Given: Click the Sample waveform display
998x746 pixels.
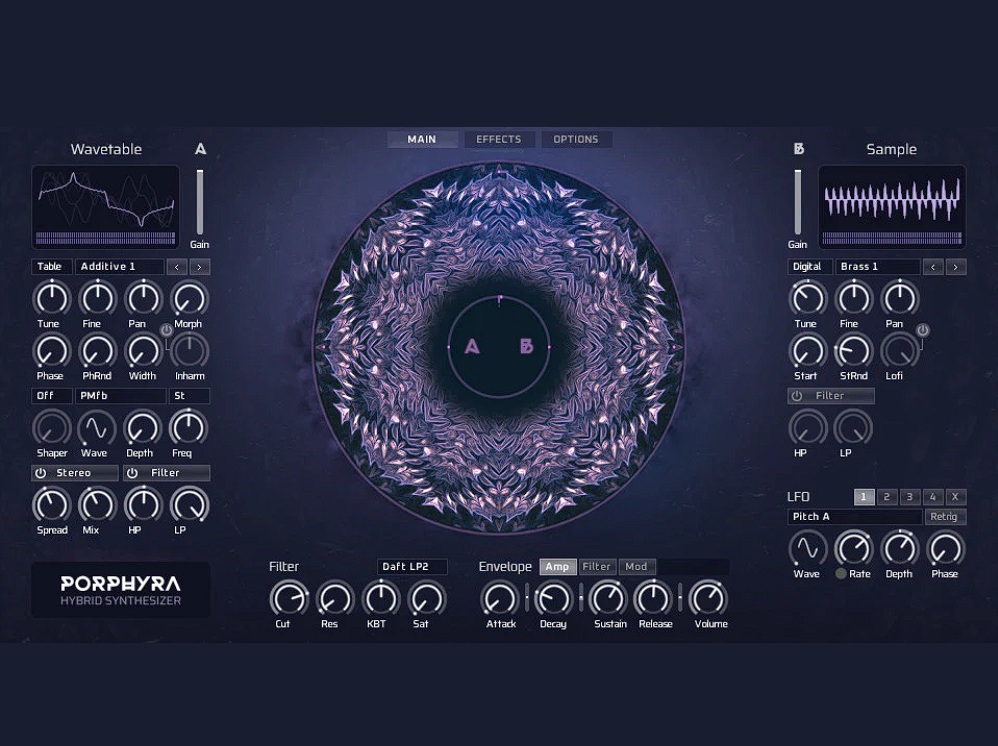Looking at the screenshot, I should [892, 206].
